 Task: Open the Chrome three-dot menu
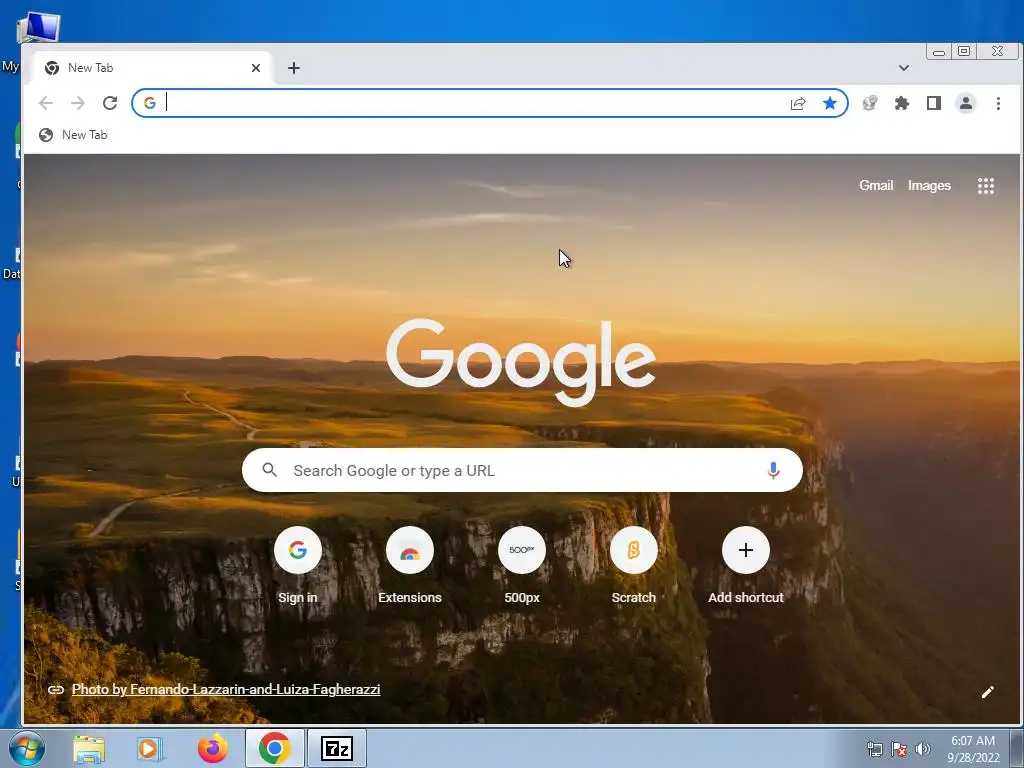pyautogui.click(x=998, y=103)
